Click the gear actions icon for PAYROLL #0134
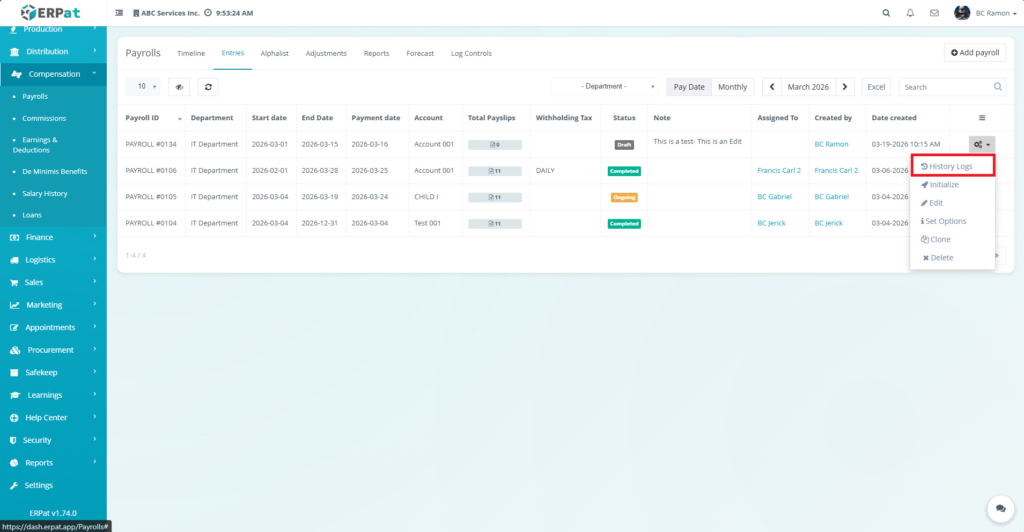Image resolution: width=1024 pixels, height=532 pixels. pyautogui.click(x=981, y=144)
